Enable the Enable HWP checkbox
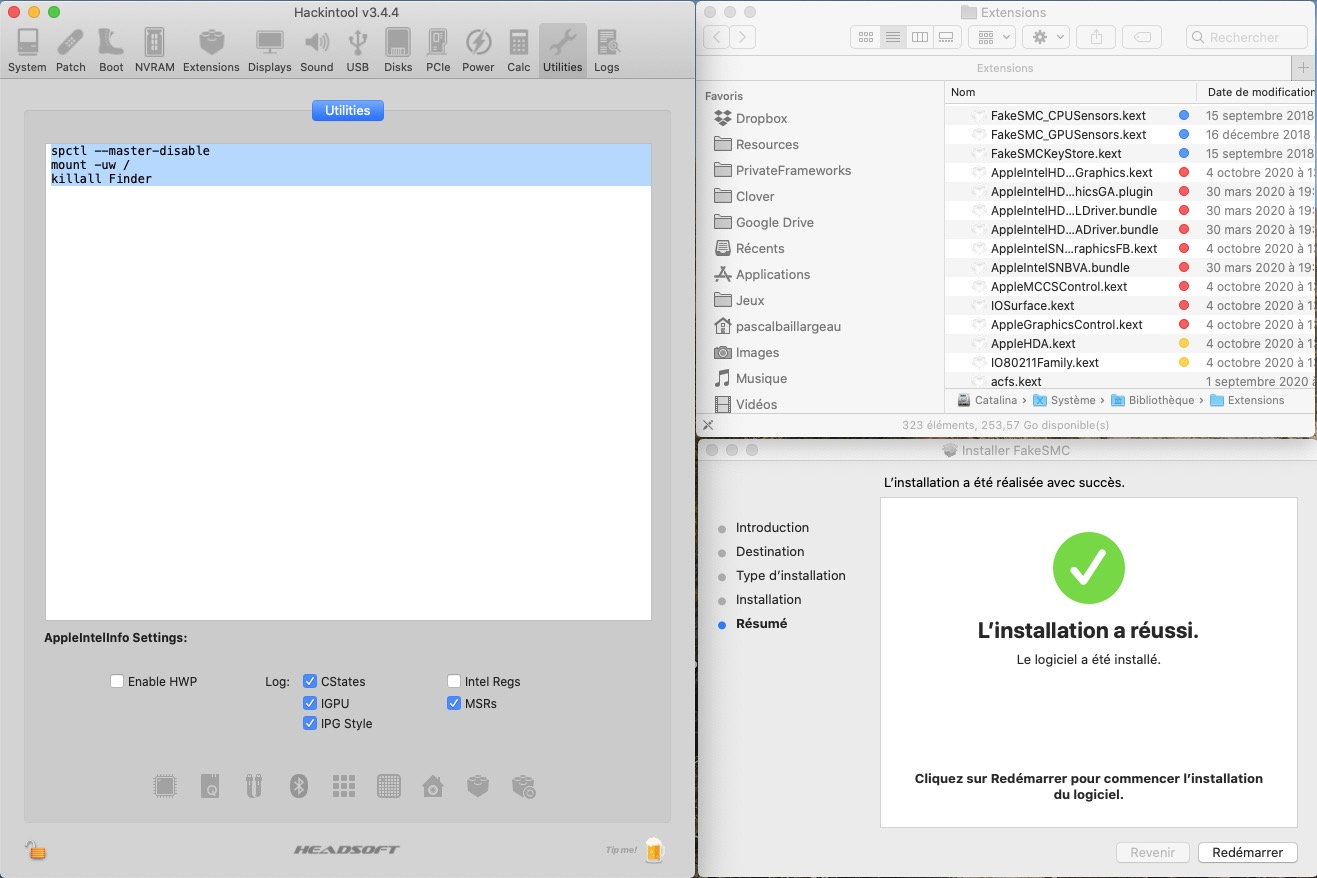1317x878 pixels. click(x=117, y=681)
